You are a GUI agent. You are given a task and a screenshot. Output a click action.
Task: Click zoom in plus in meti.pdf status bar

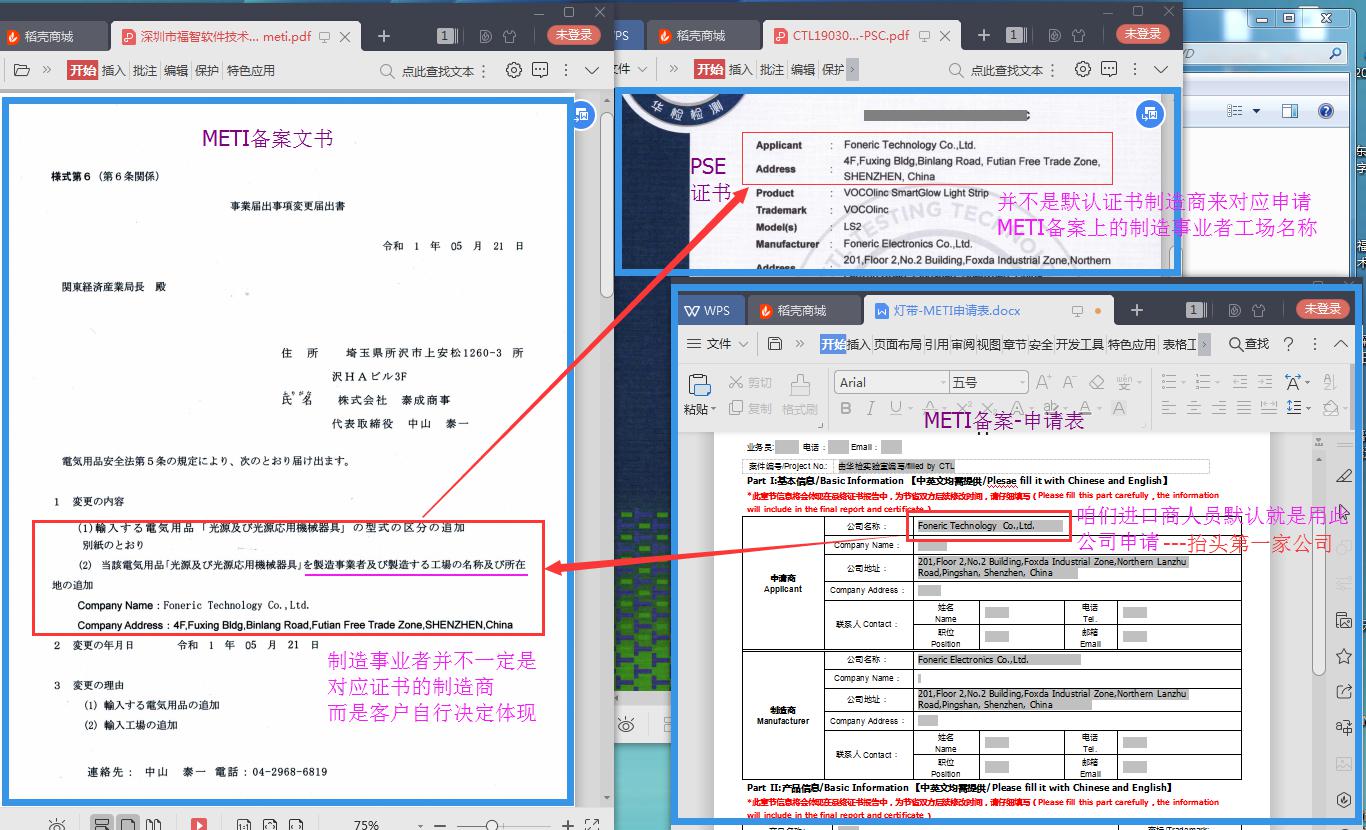[x=568, y=825]
